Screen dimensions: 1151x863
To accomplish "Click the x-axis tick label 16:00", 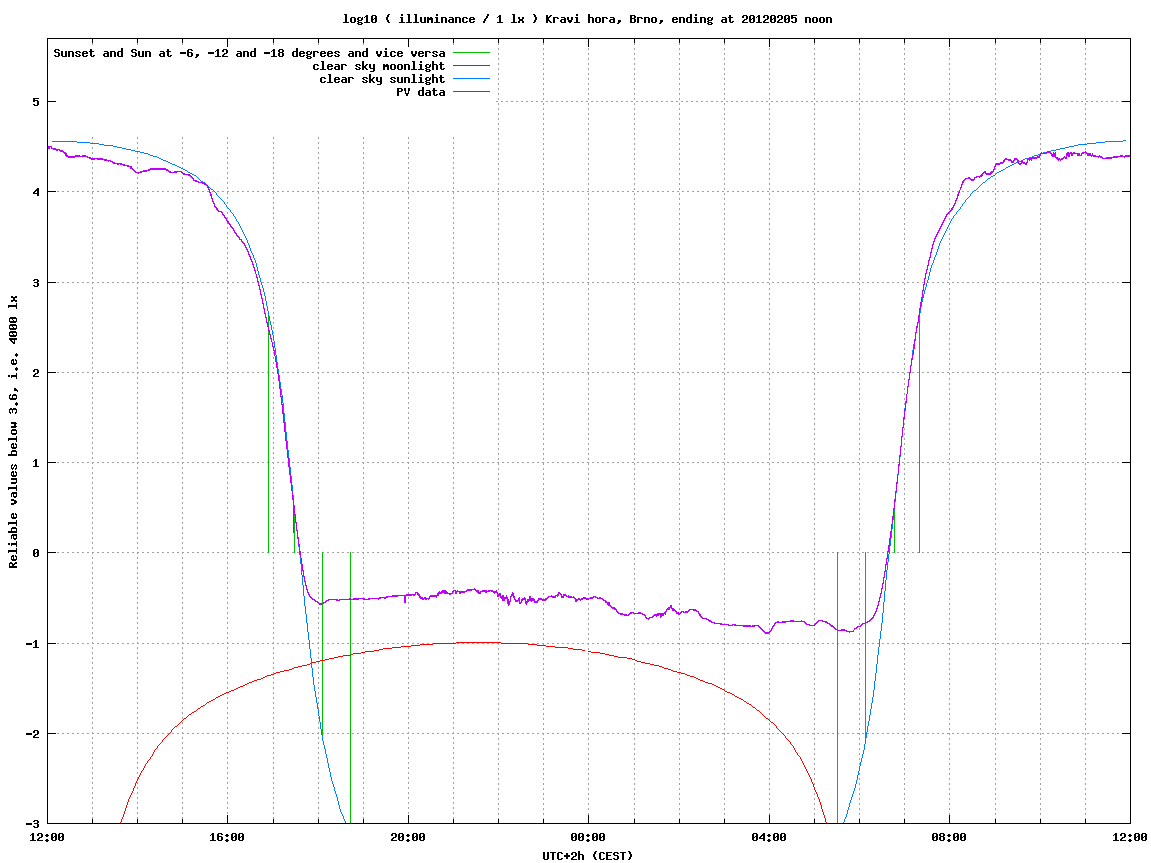I will coord(228,837).
